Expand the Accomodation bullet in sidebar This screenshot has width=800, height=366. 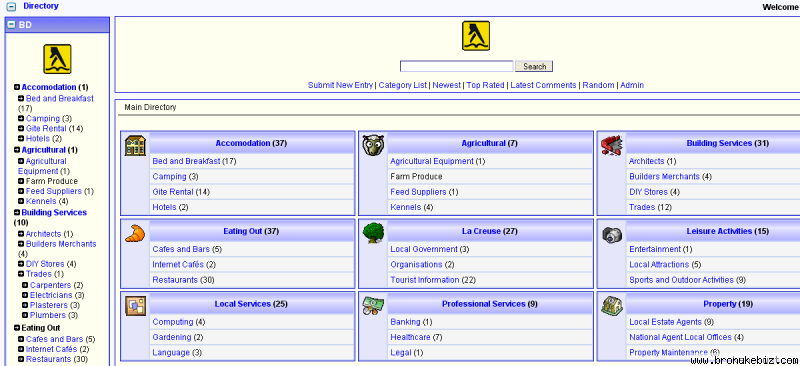click(x=17, y=87)
